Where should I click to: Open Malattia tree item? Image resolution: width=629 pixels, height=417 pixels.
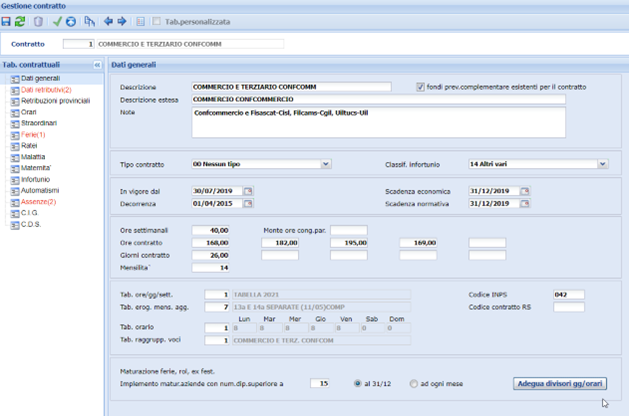click(x=33, y=157)
